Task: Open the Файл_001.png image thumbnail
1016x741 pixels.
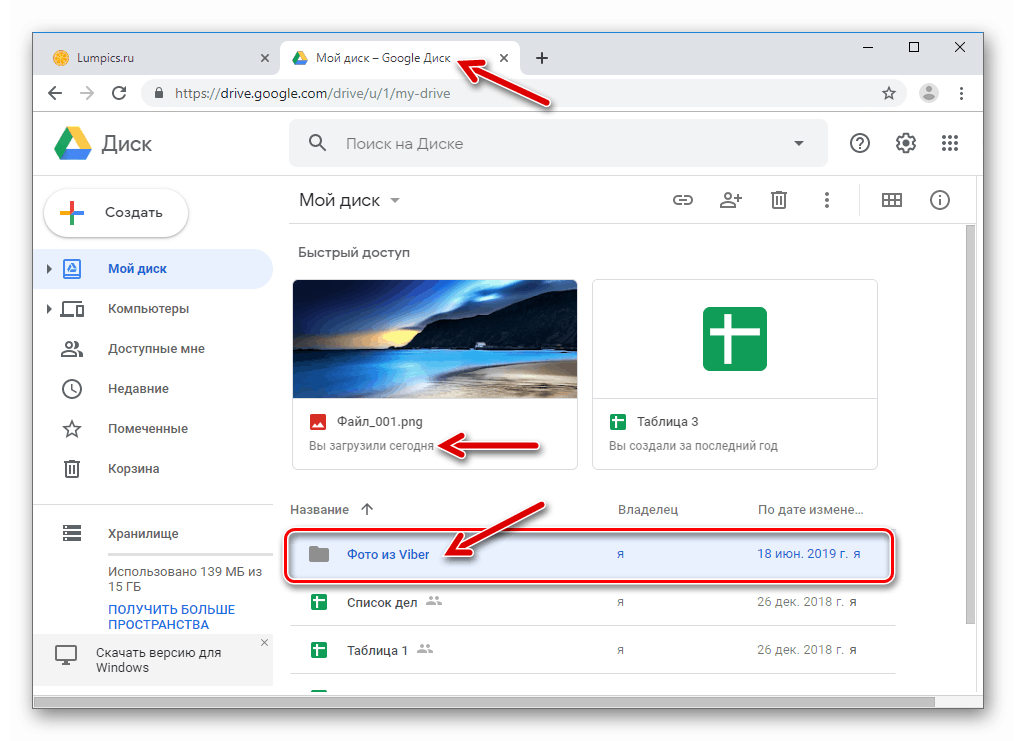Action: click(435, 339)
